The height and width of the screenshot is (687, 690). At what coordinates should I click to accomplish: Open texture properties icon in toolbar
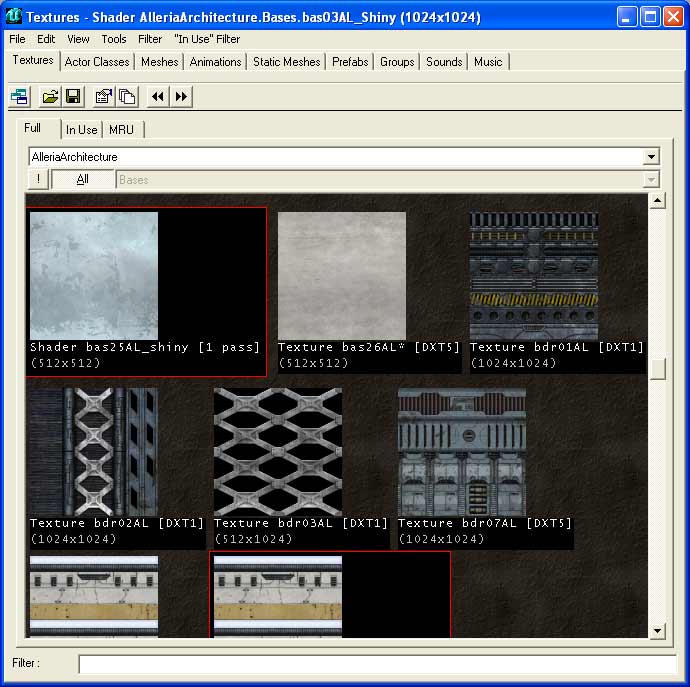103,96
